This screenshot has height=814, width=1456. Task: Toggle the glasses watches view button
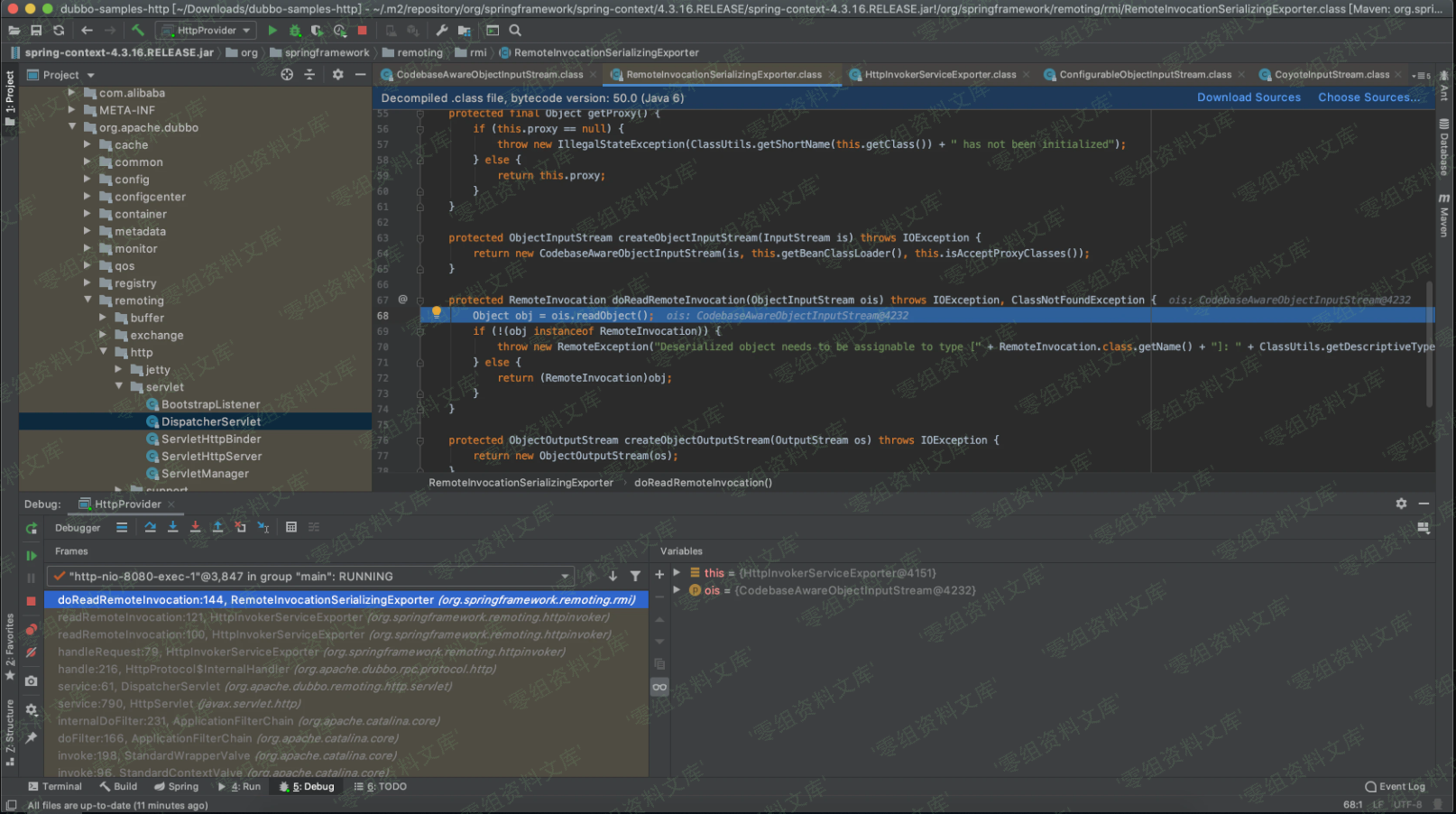pos(659,688)
